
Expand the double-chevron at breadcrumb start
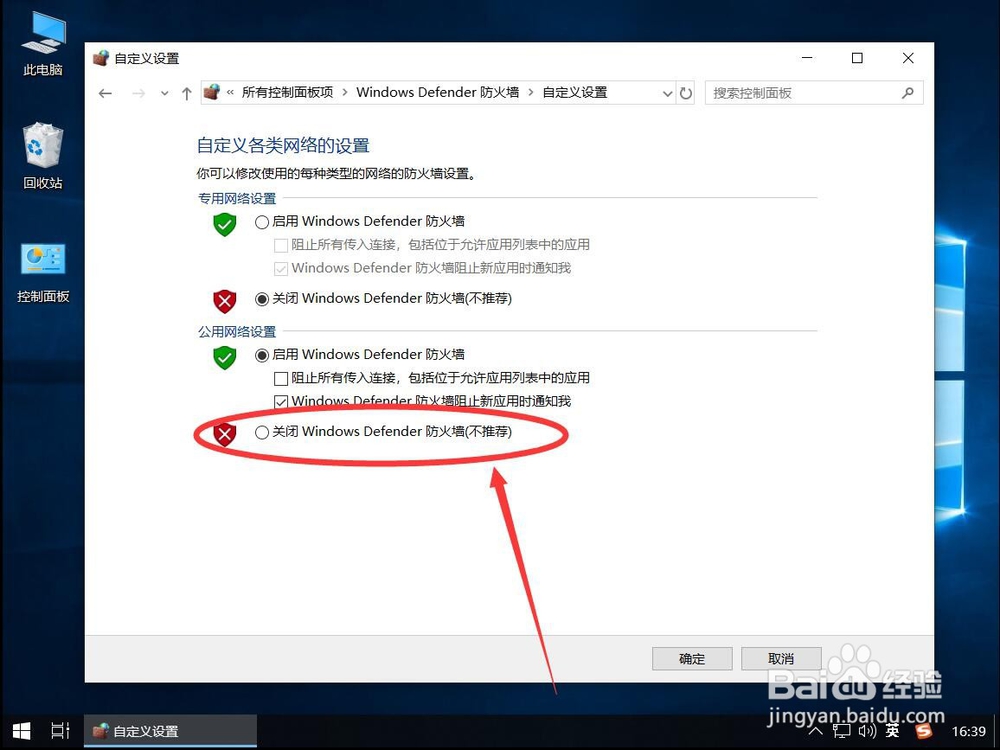coord(230,92)
